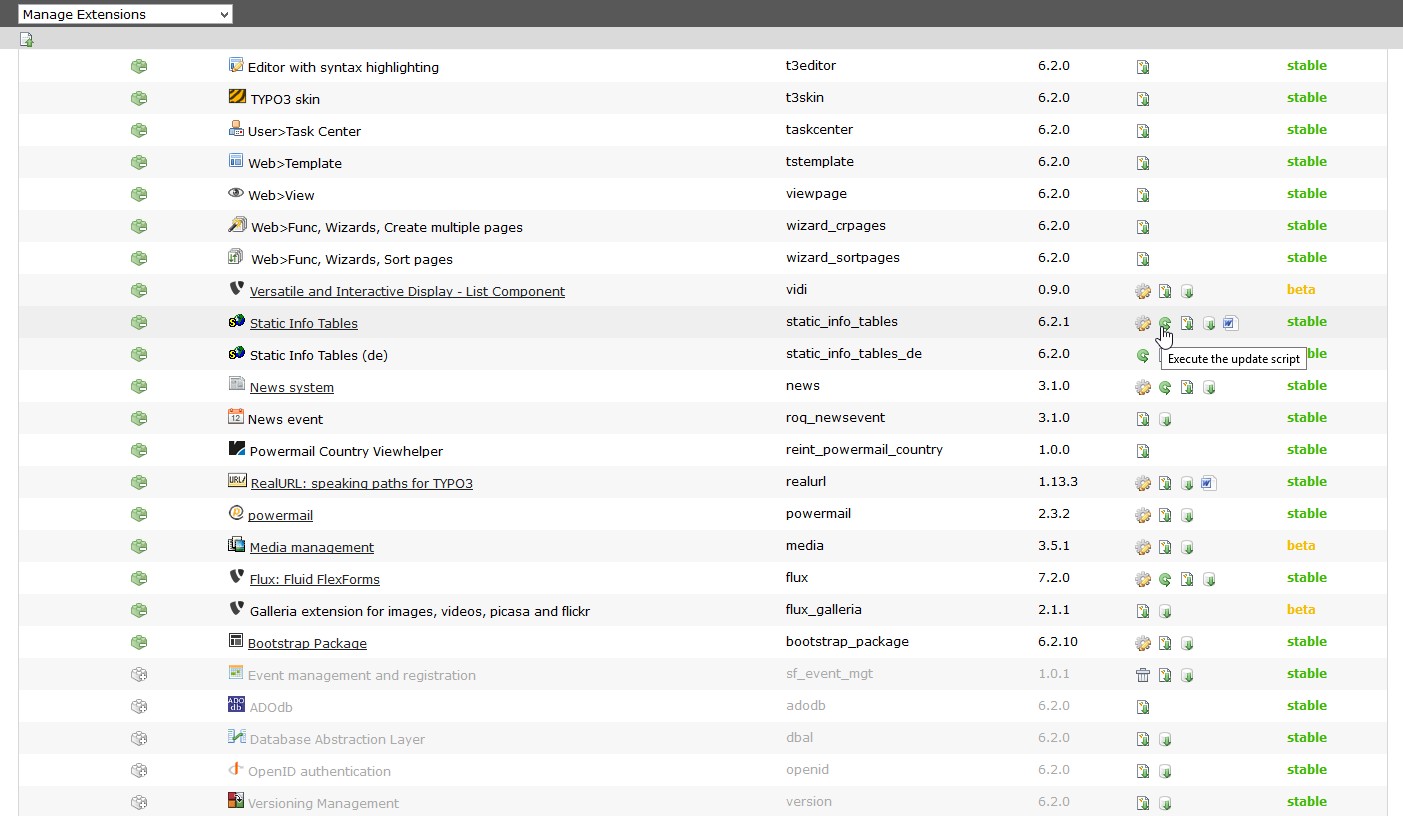Open Versatile and Interactive Display link
Image resolution: width=1403 pixels, height=816 pixels.
(x=407, y=292)
